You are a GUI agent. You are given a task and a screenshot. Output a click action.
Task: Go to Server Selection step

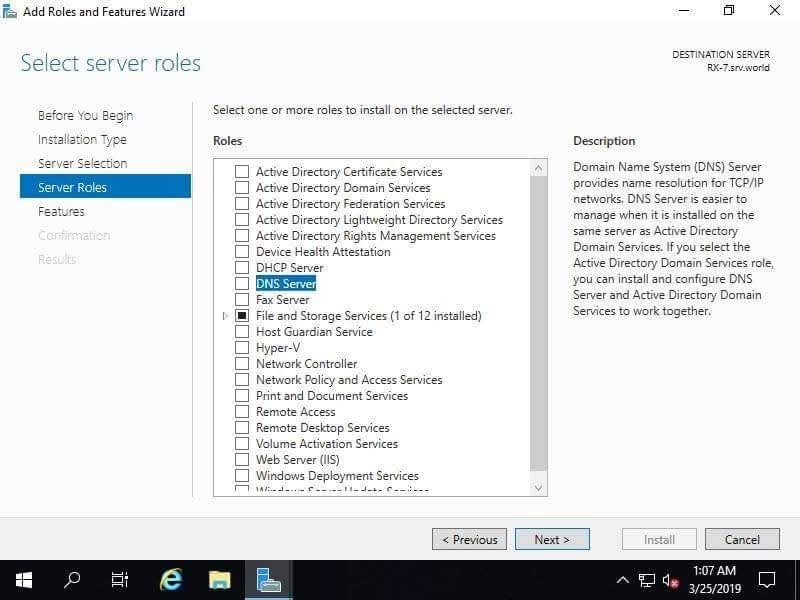[x=83, y=163]
